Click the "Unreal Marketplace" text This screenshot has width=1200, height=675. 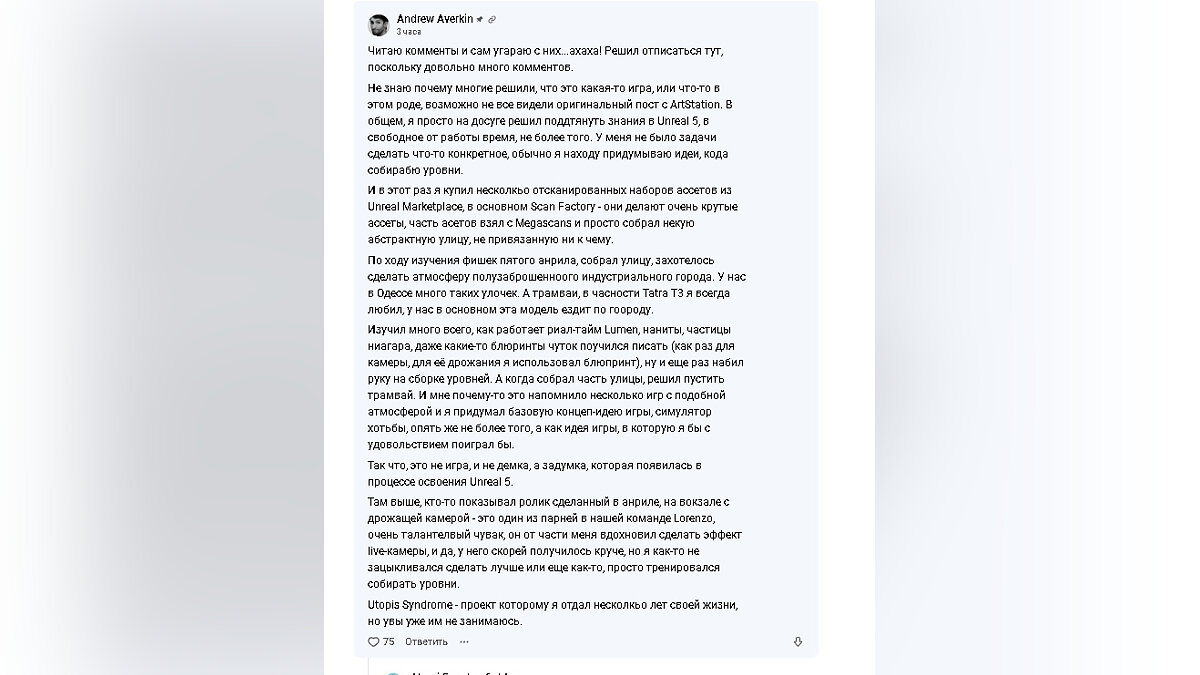[x=406, y=207]
